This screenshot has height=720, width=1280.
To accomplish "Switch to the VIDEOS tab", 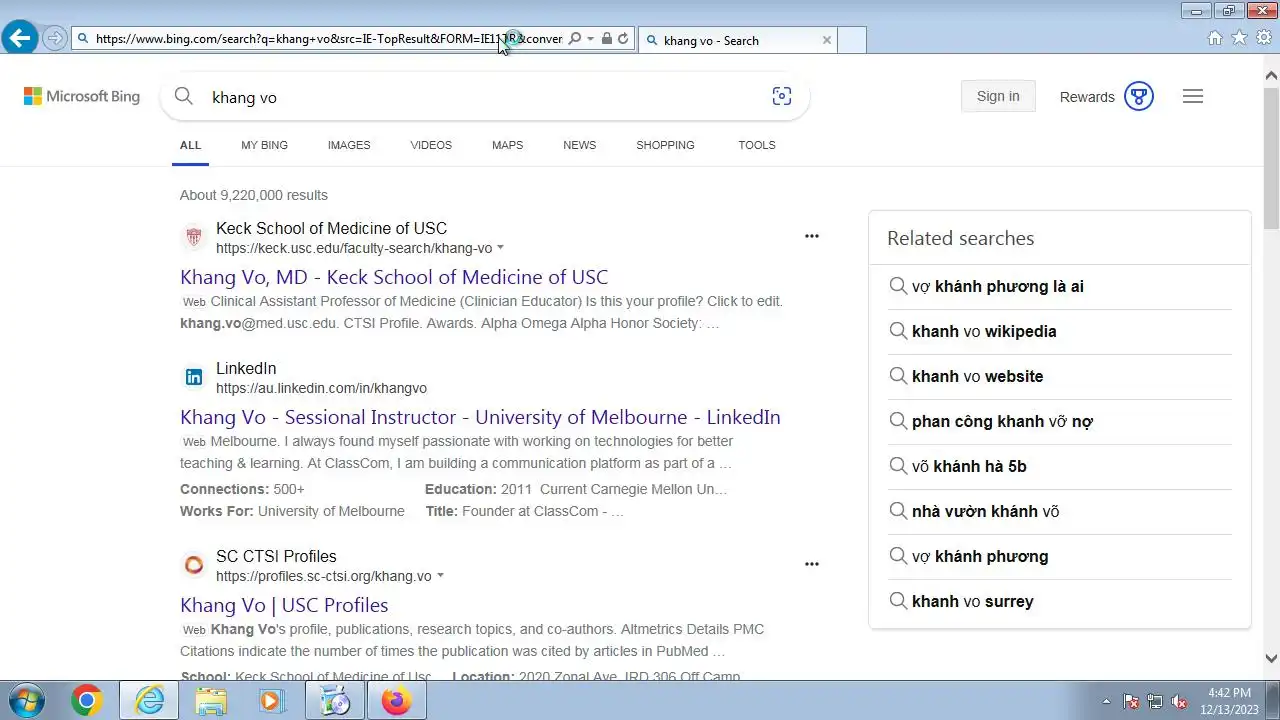I will (x=431, y=145).
